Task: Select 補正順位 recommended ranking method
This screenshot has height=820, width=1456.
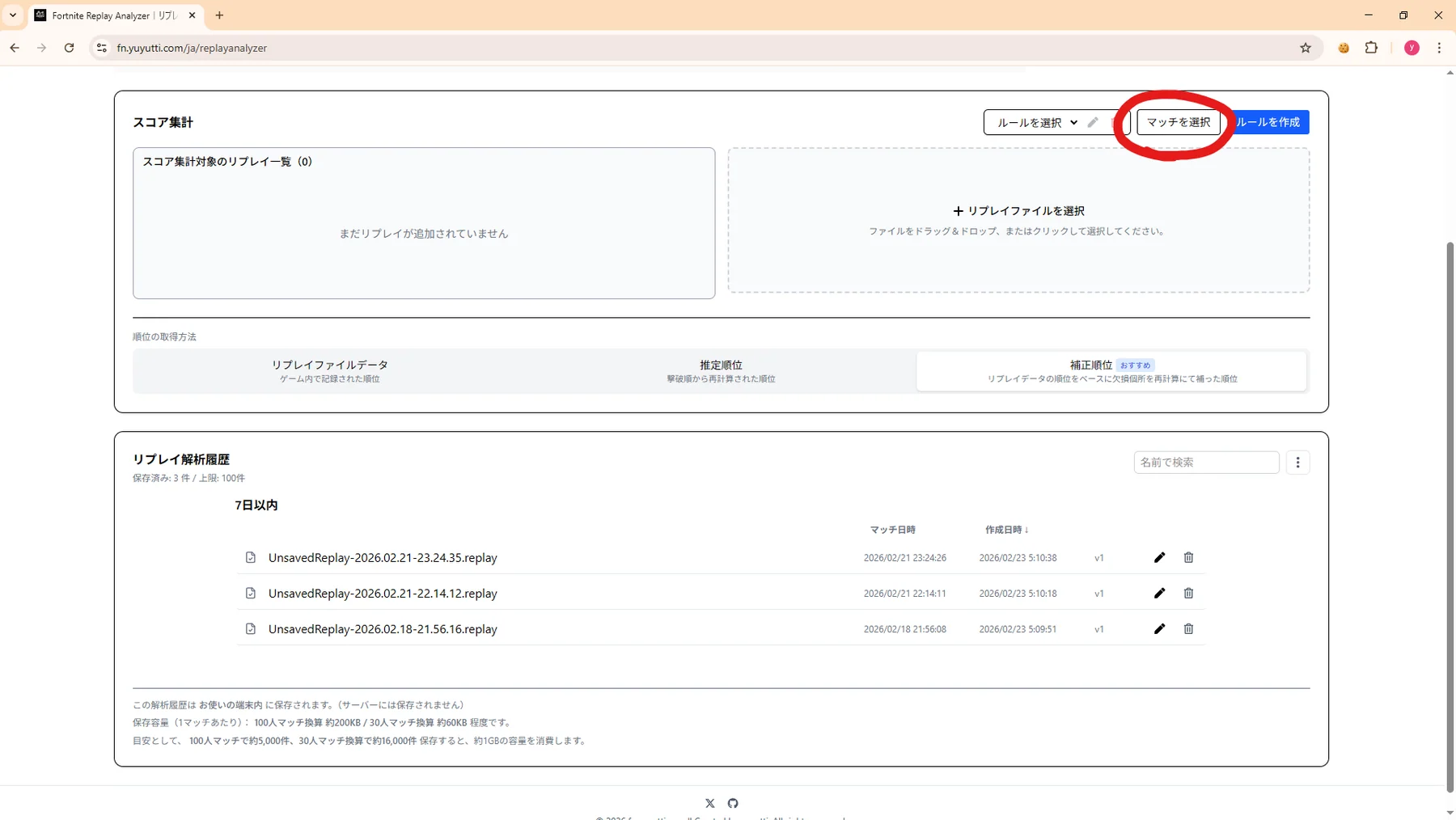Action: point(1111,370)
